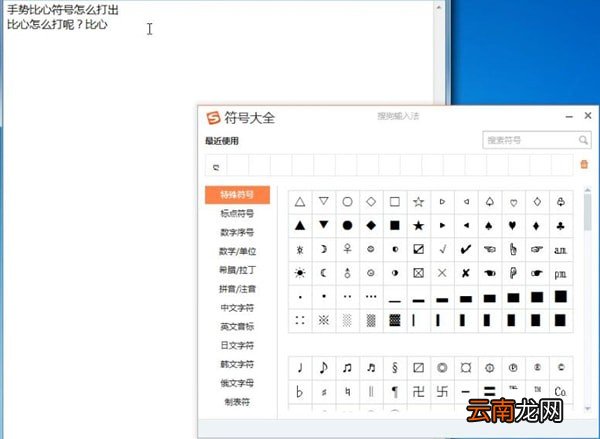Viewport: 600px width, 439px height.
Task: Insert the pilcrow paragraph symbol ¶
Action: pos(395,392)
